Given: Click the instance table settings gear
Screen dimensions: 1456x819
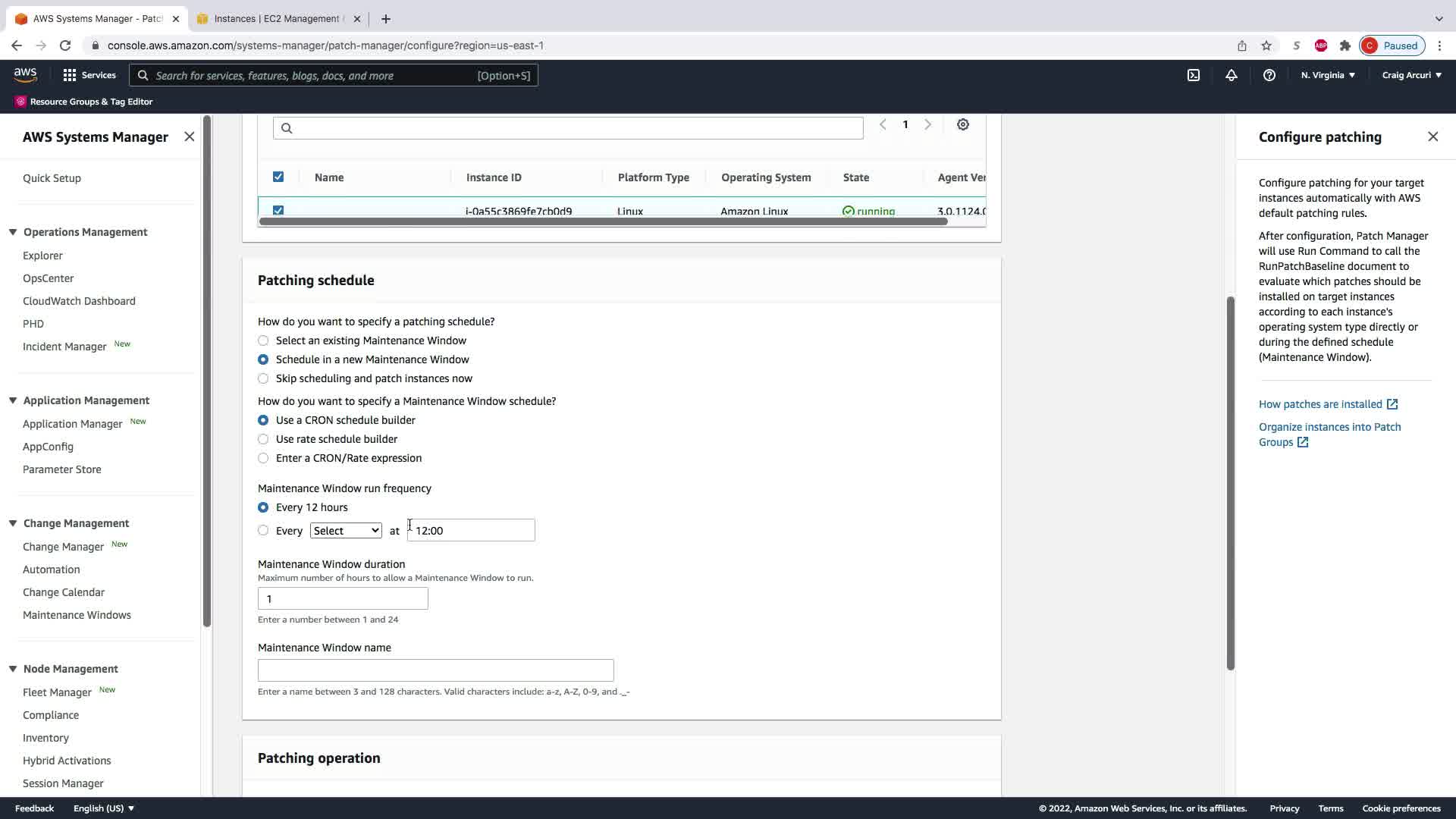Looking at the screenshot, I should (962, 124).
